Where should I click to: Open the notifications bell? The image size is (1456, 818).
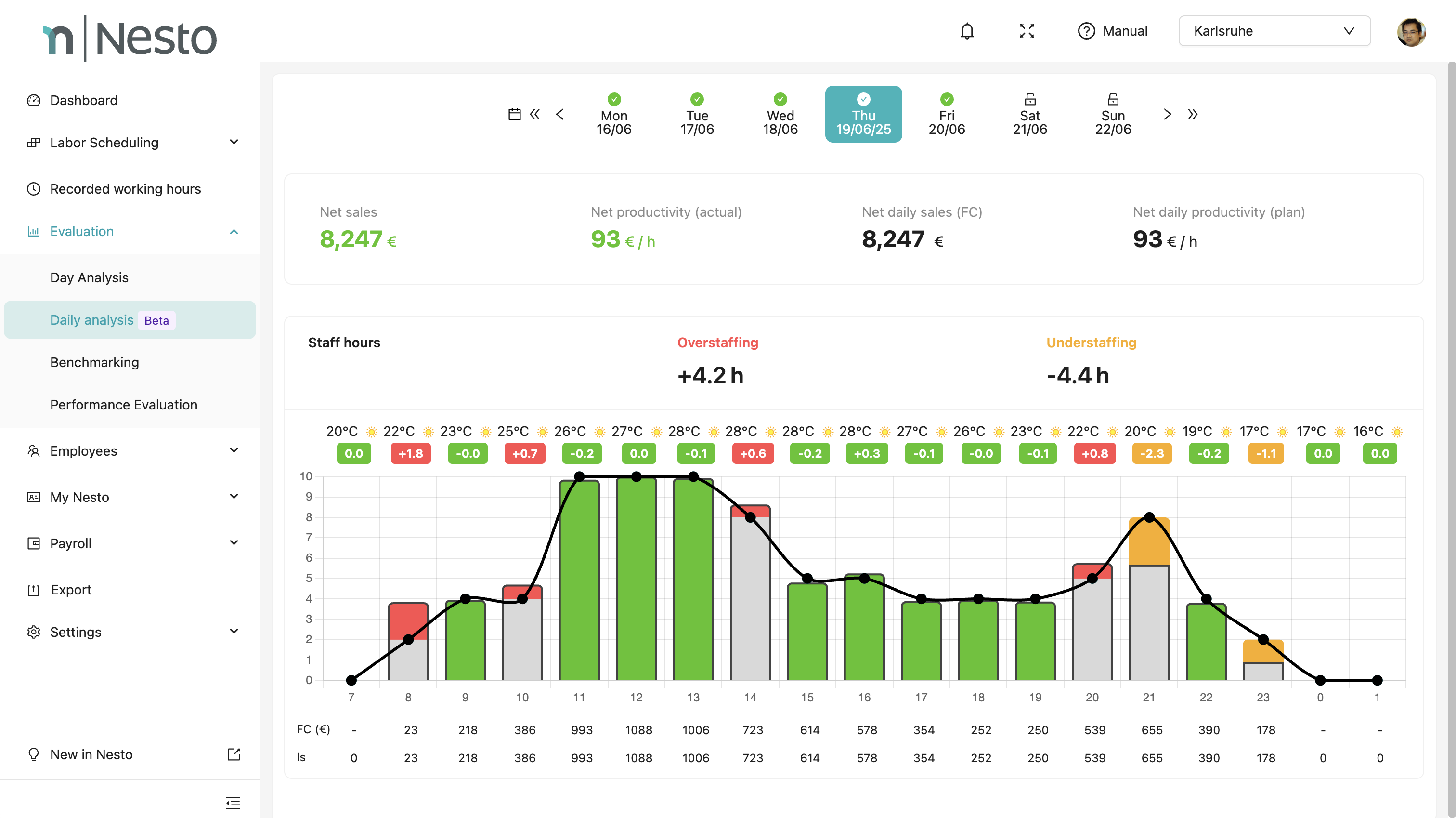click(967, 30)
